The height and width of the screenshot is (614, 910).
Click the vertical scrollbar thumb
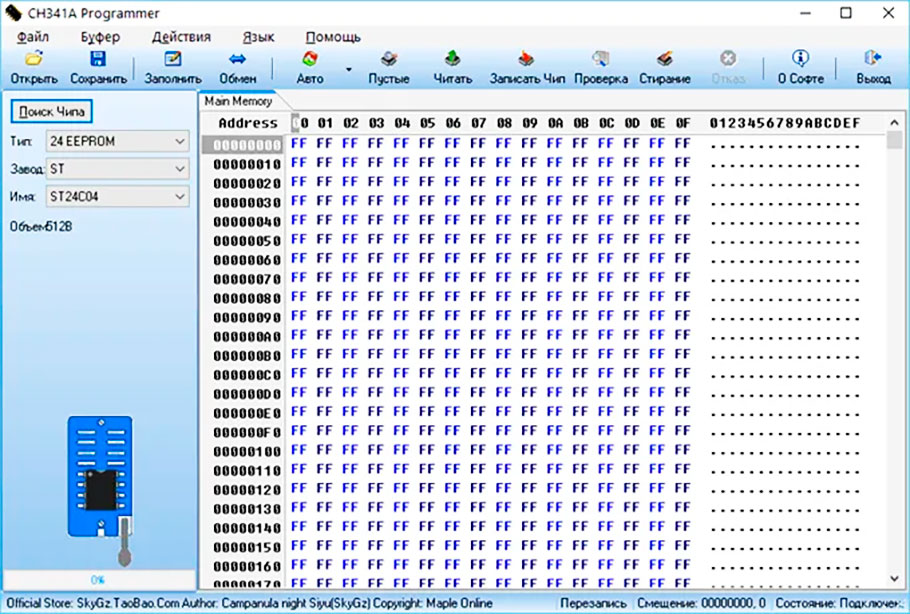894,140
